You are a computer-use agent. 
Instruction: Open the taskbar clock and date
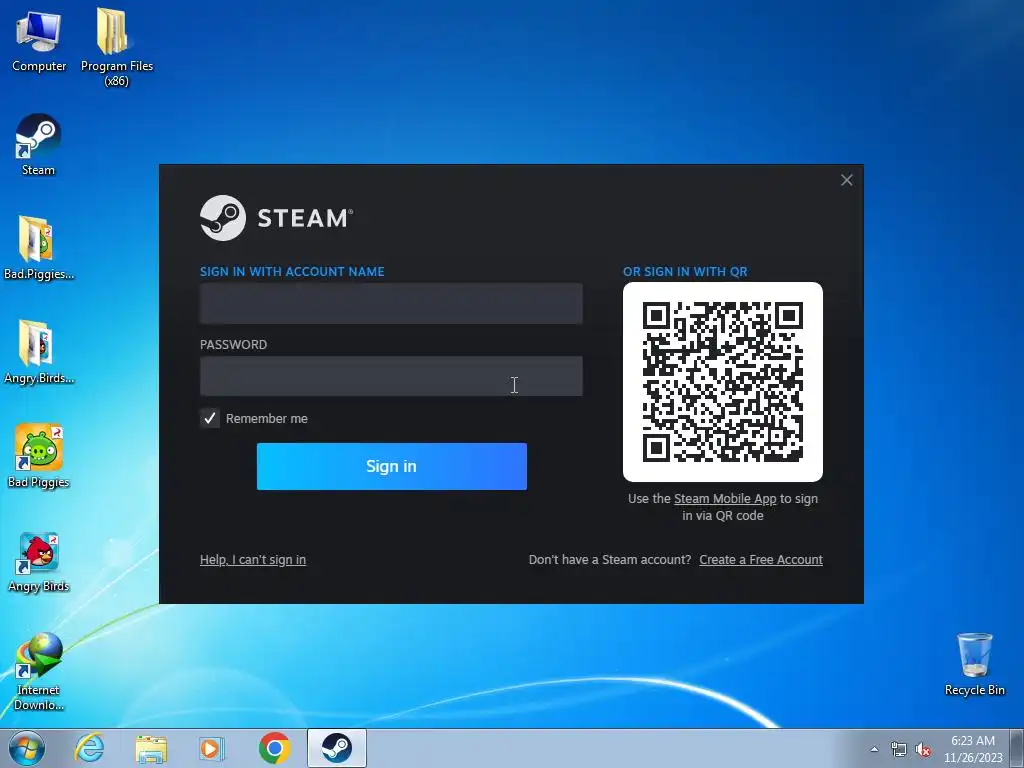973,749
